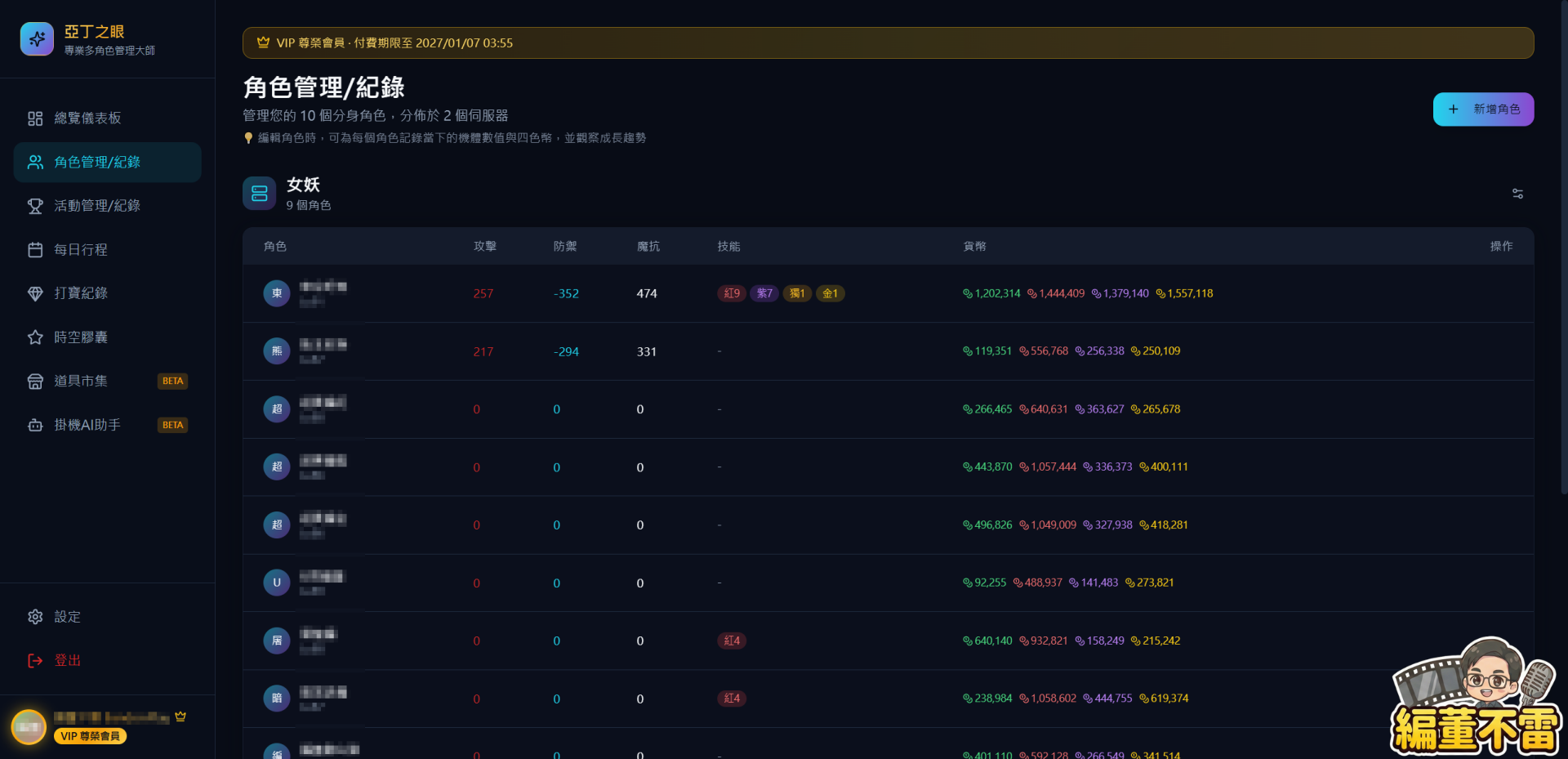This screenshot has width=1568, height=759.
Task: Click the 紅4 tag in the 暗 row
Action: [732, 699]
